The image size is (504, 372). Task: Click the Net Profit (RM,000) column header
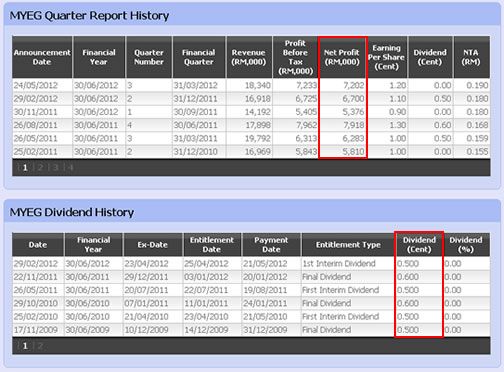coord(342,57)
